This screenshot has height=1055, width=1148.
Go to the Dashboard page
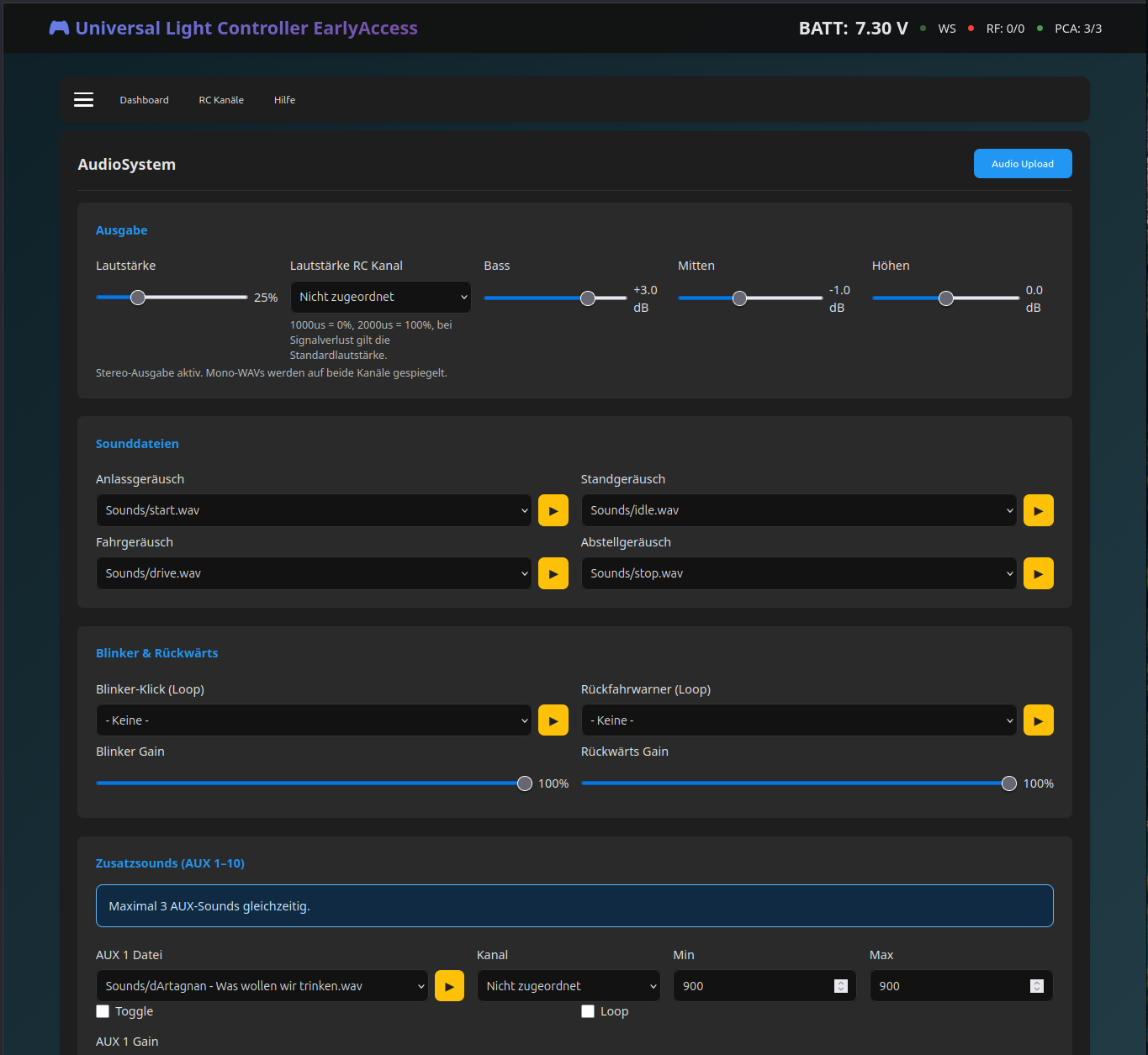pyautogui.click(x=144, y=100)
